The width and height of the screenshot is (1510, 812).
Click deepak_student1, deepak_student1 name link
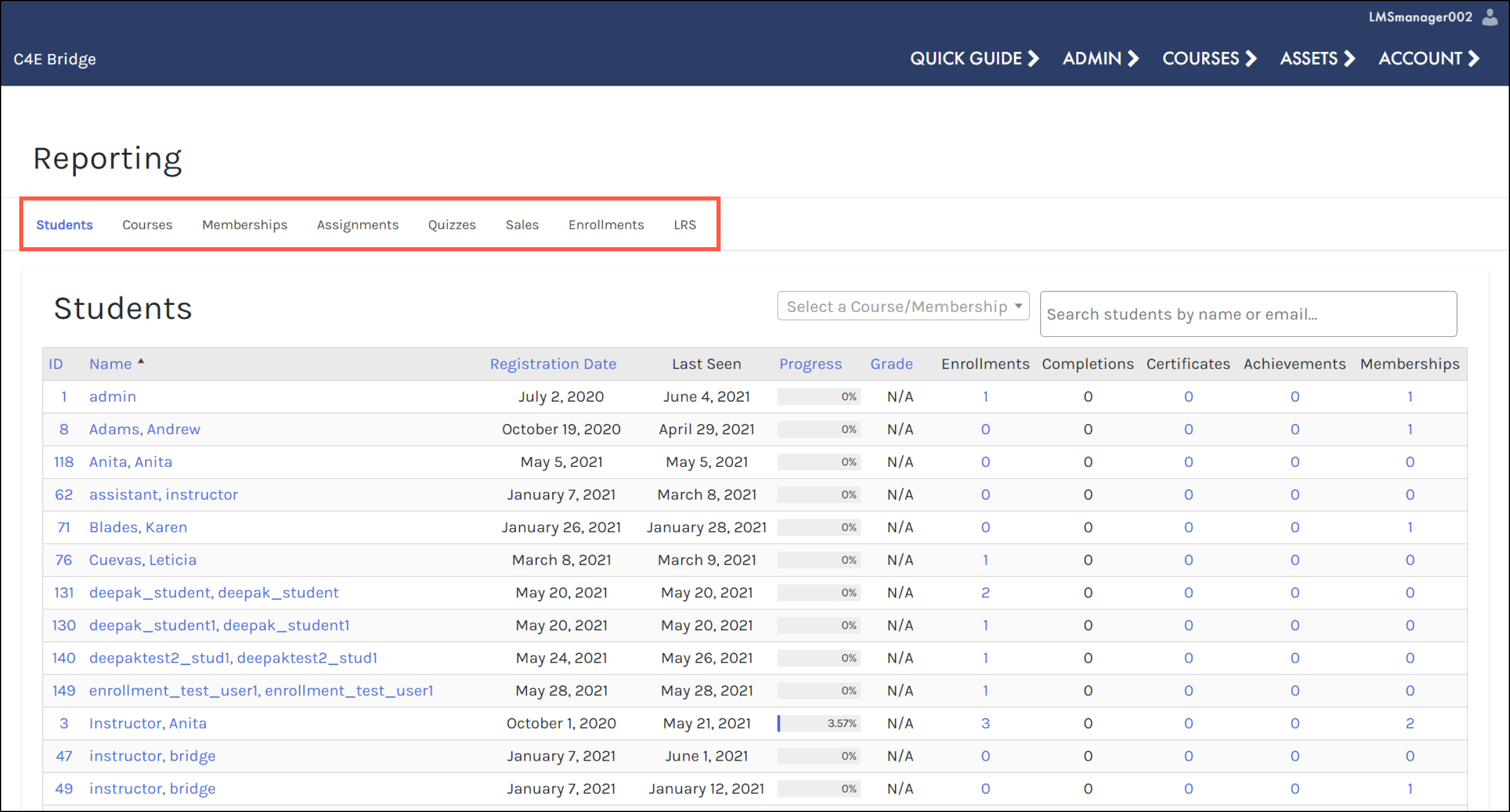tap(219, 625)
